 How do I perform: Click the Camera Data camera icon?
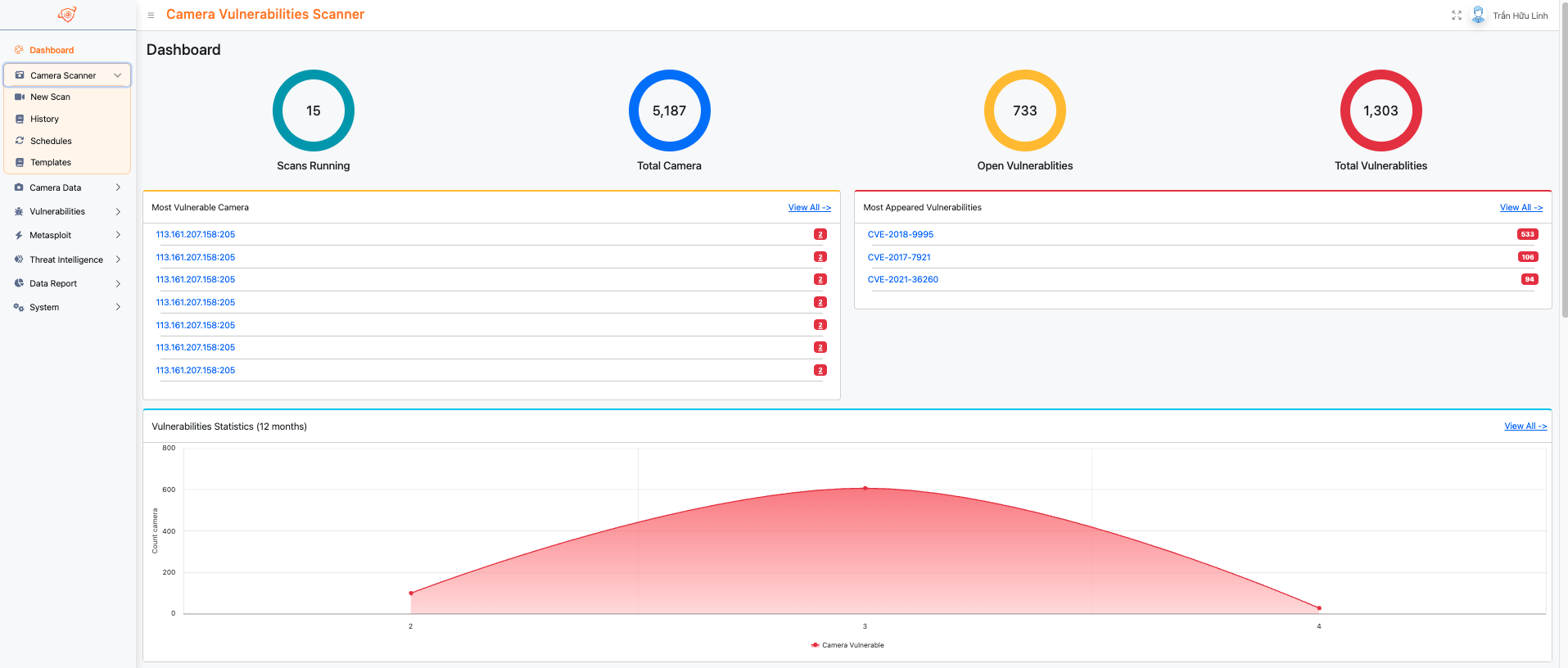click(19, 187)
